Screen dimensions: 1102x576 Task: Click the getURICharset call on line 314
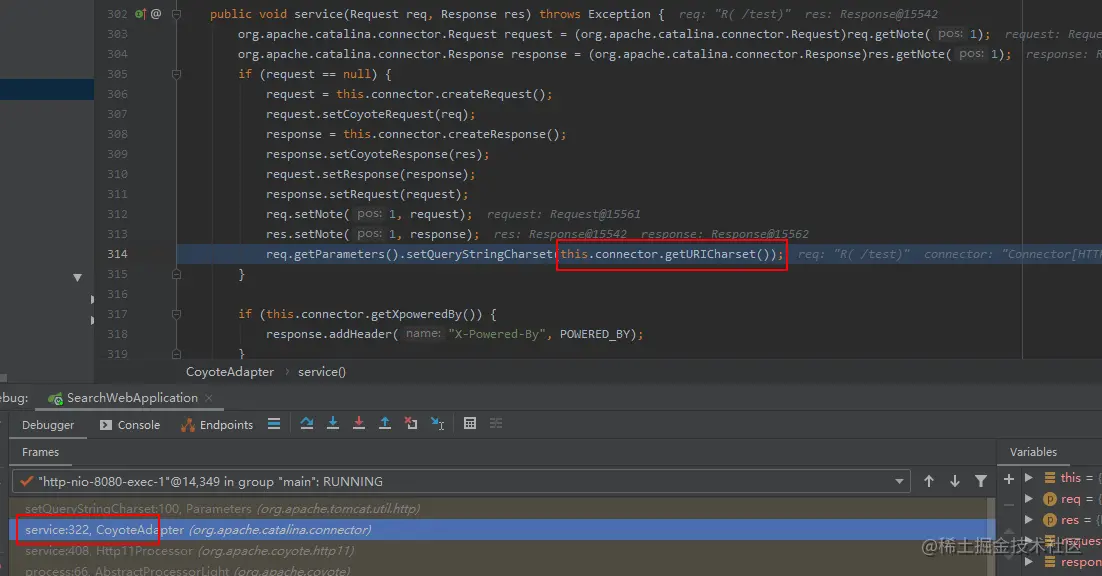click(x=711, y=254)
